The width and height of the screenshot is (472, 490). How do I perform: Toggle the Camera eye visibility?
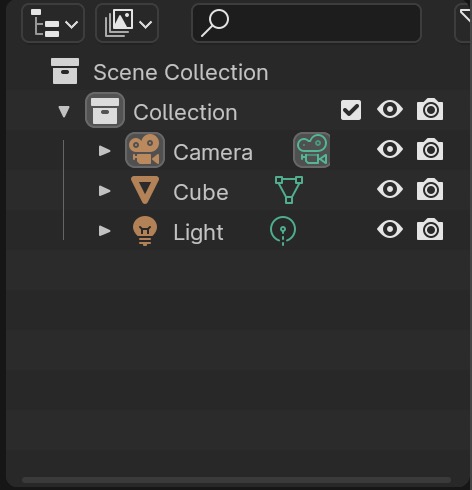390,149
